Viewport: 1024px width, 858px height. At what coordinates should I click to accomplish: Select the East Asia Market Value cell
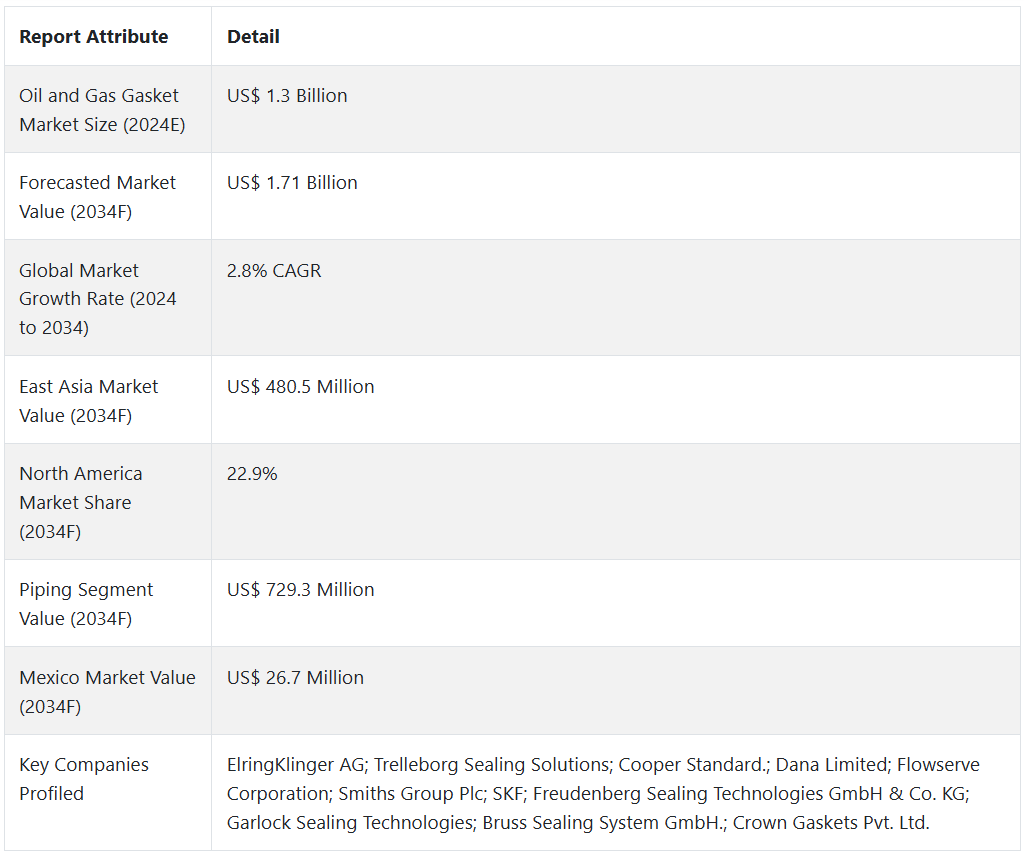tap(108, 400)
